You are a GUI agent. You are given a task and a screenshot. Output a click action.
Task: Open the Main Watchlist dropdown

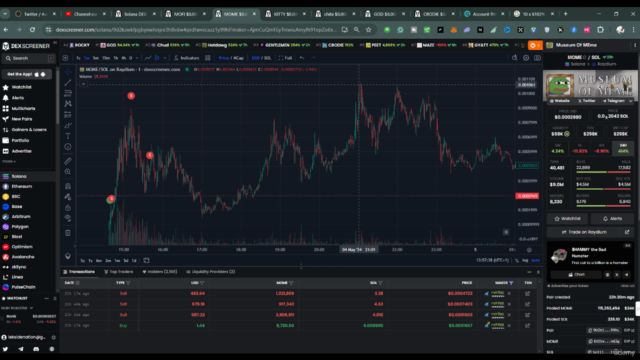coord(17,308)
